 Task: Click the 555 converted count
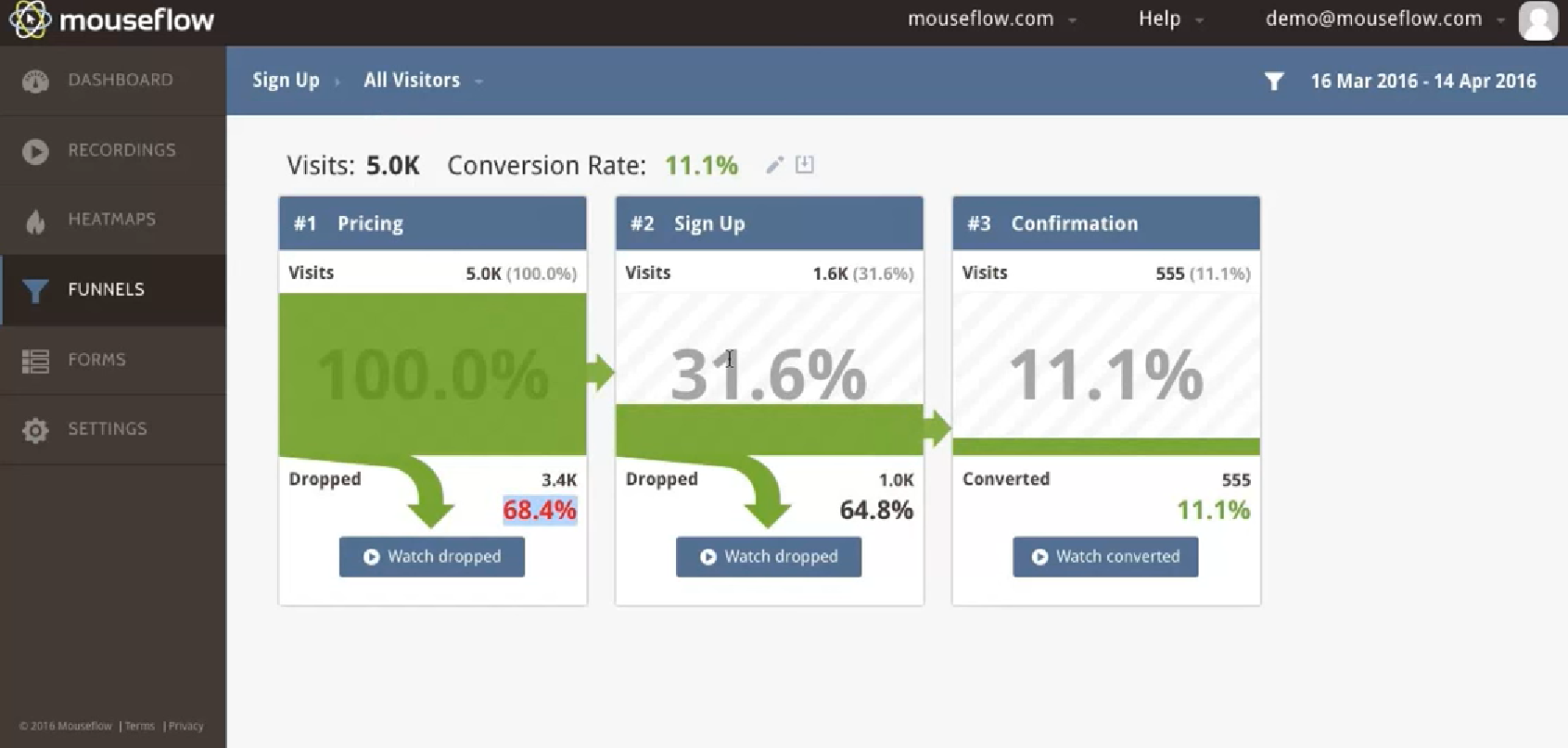coord(1236,480)
